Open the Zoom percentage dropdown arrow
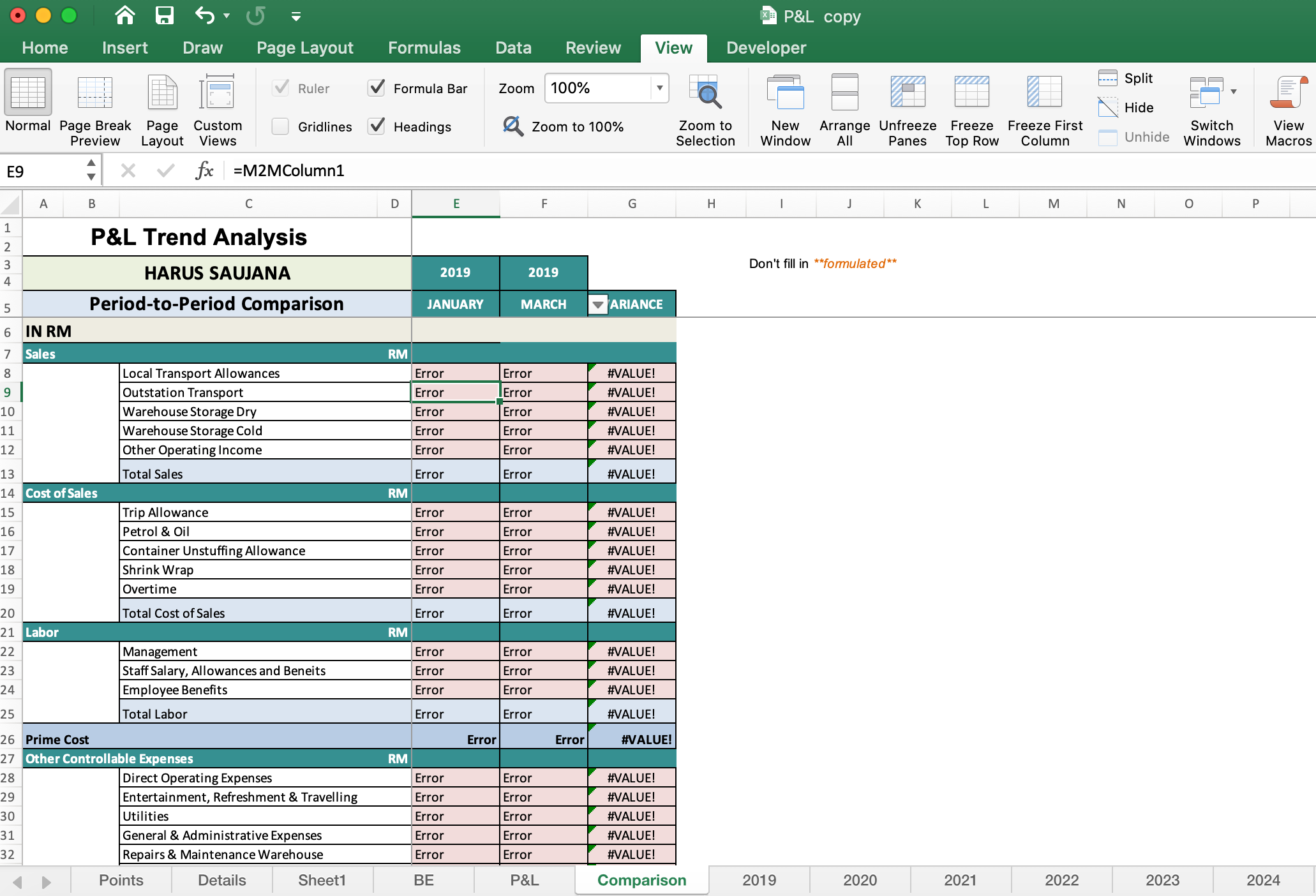The width and height of the screenshot is (1316, 896). point(659,88)
